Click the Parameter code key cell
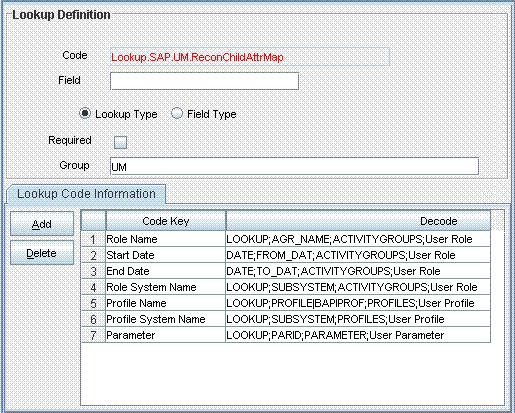The image size is (515, 413). [166, 335]
